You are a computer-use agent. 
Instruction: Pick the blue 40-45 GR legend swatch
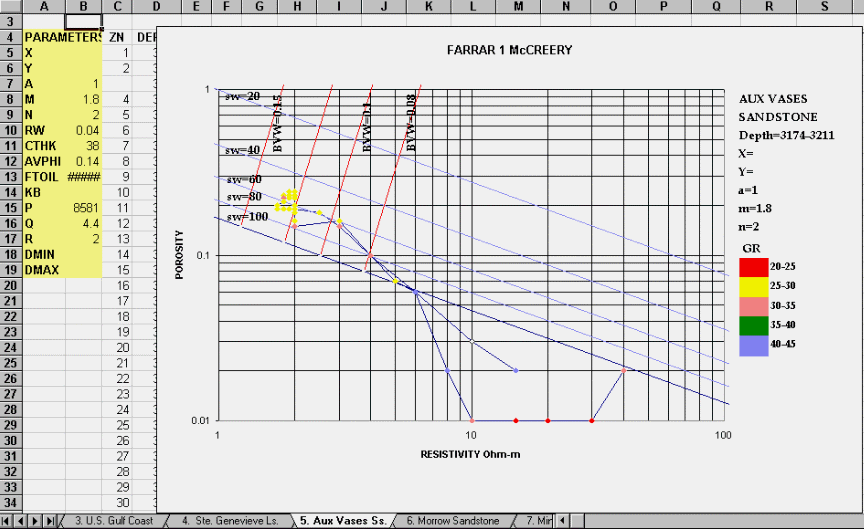pyautogui.click(x=753, y=345)
